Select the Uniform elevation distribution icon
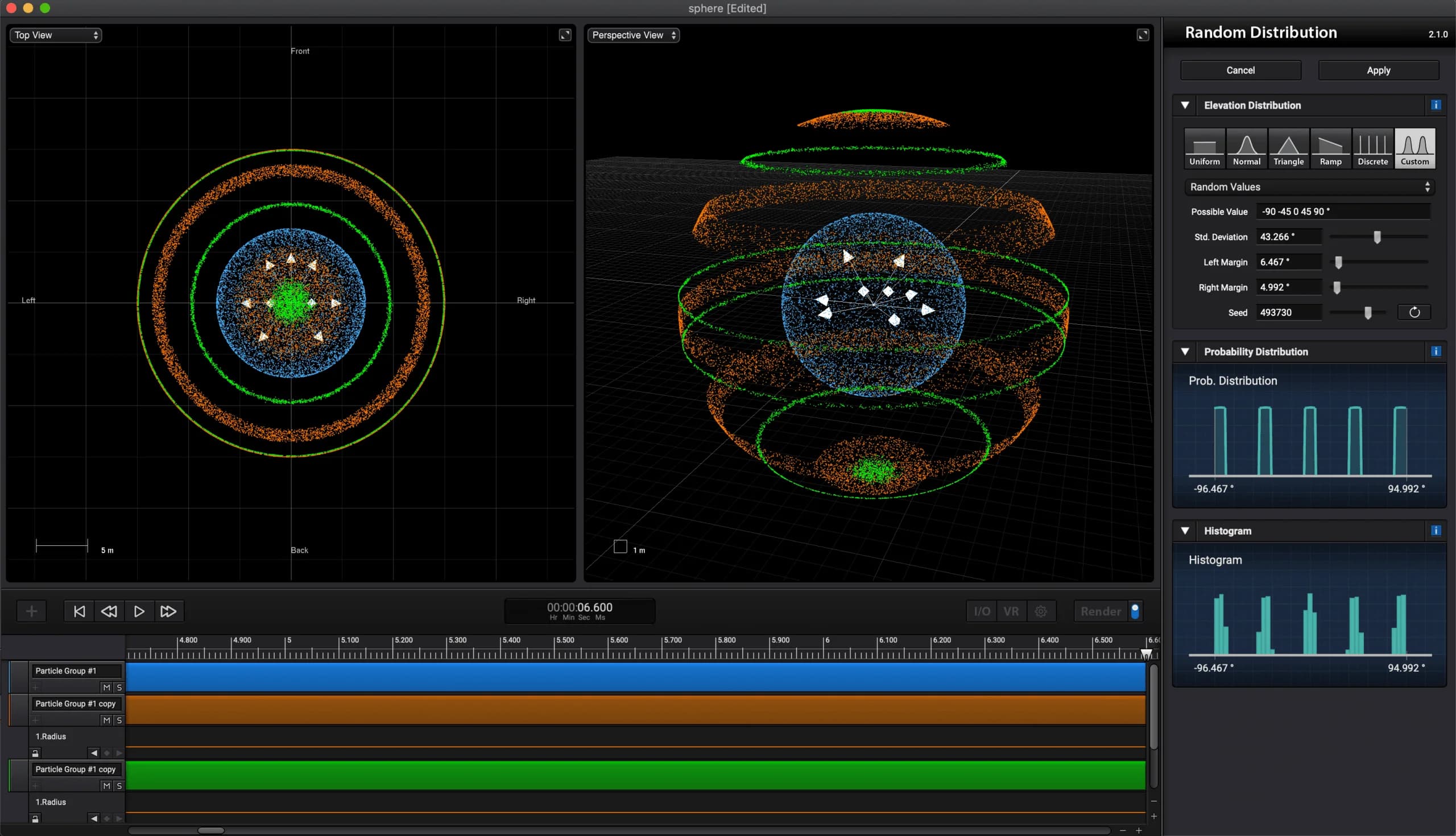This screenshot has height=836, width=1456. [x=1204, y=147]
